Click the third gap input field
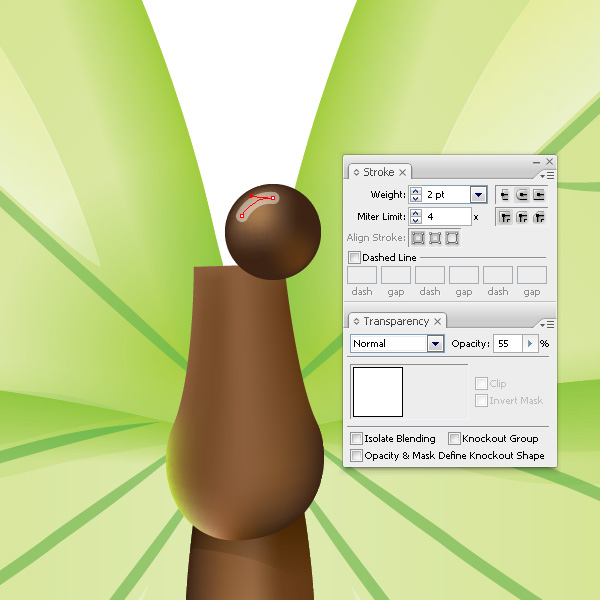 (532, 275)
